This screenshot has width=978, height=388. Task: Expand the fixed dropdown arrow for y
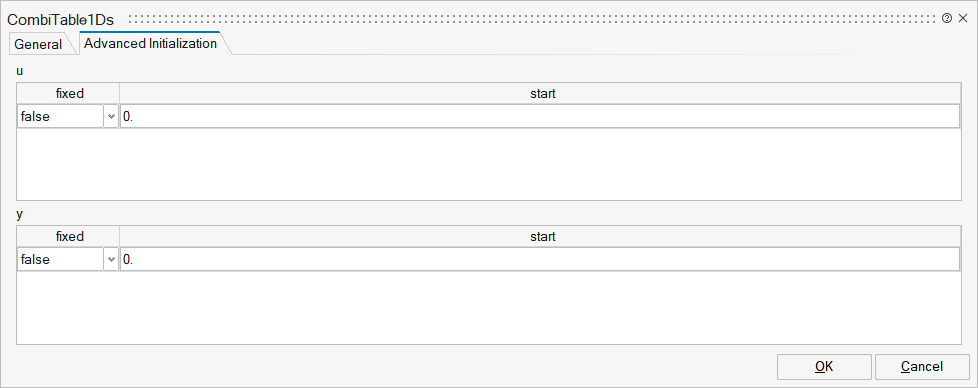click(x=112, y=260)
